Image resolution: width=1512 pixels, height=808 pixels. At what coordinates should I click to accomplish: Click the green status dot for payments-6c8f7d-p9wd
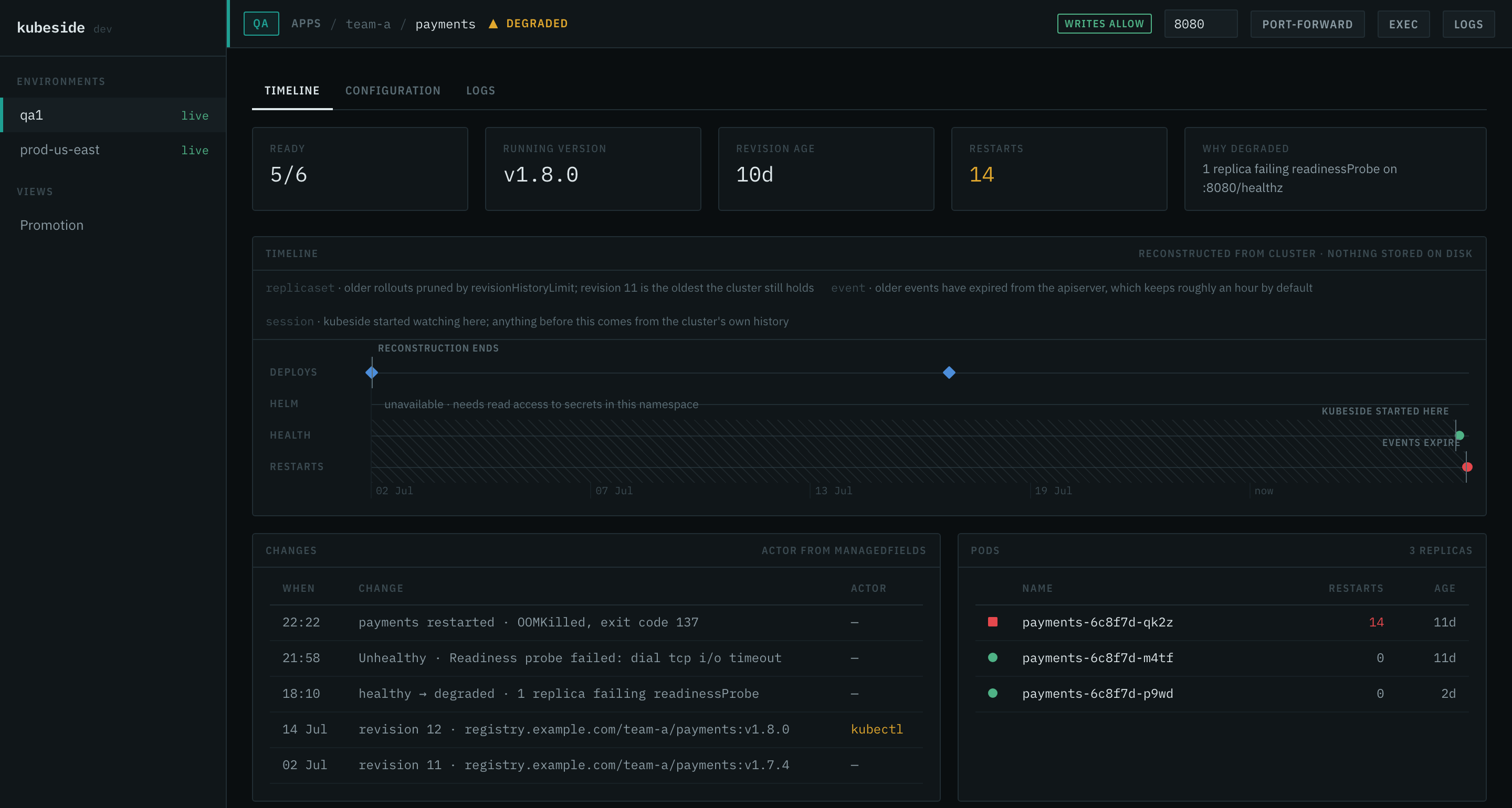993,693
